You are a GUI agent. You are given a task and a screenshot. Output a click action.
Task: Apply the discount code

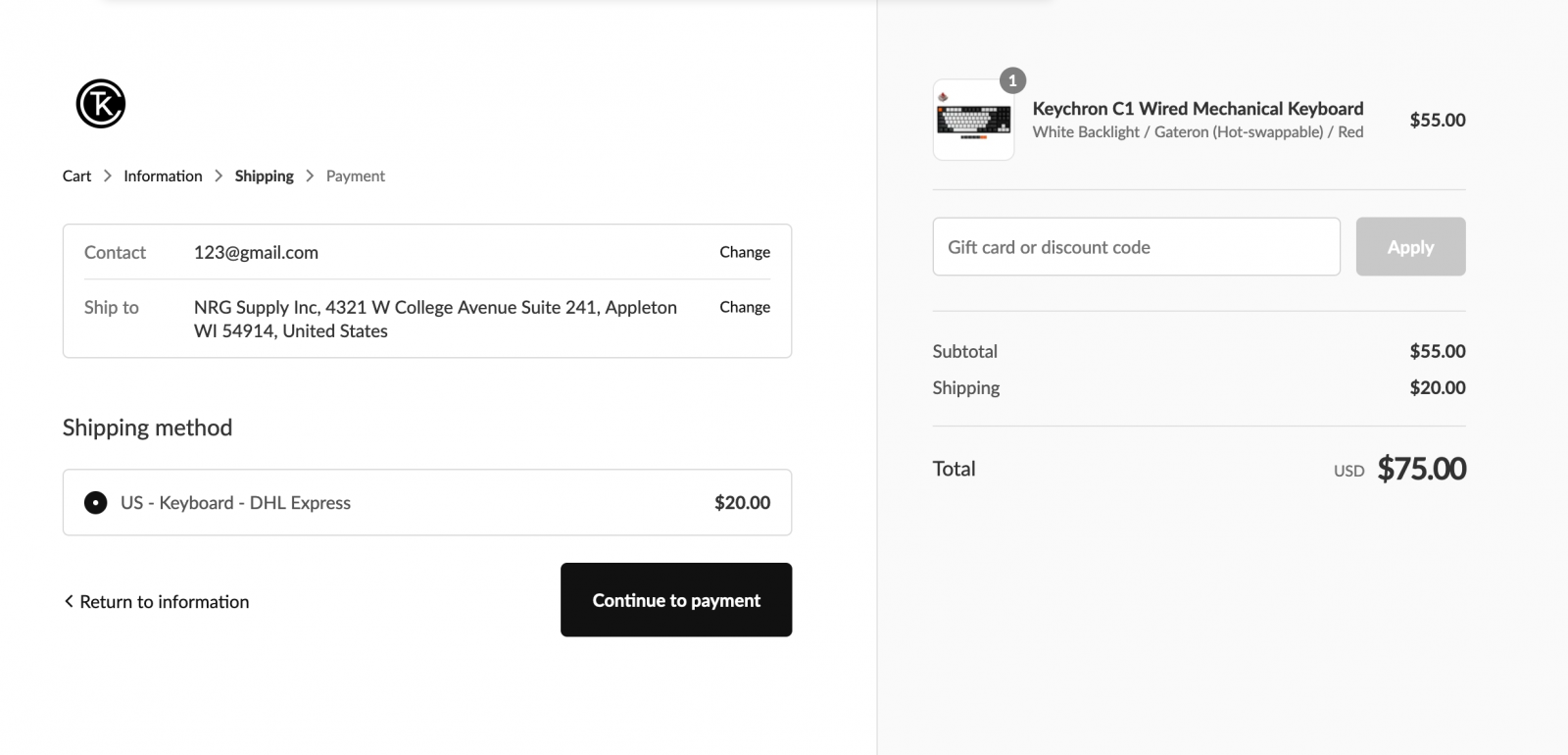click(1411, 247)
